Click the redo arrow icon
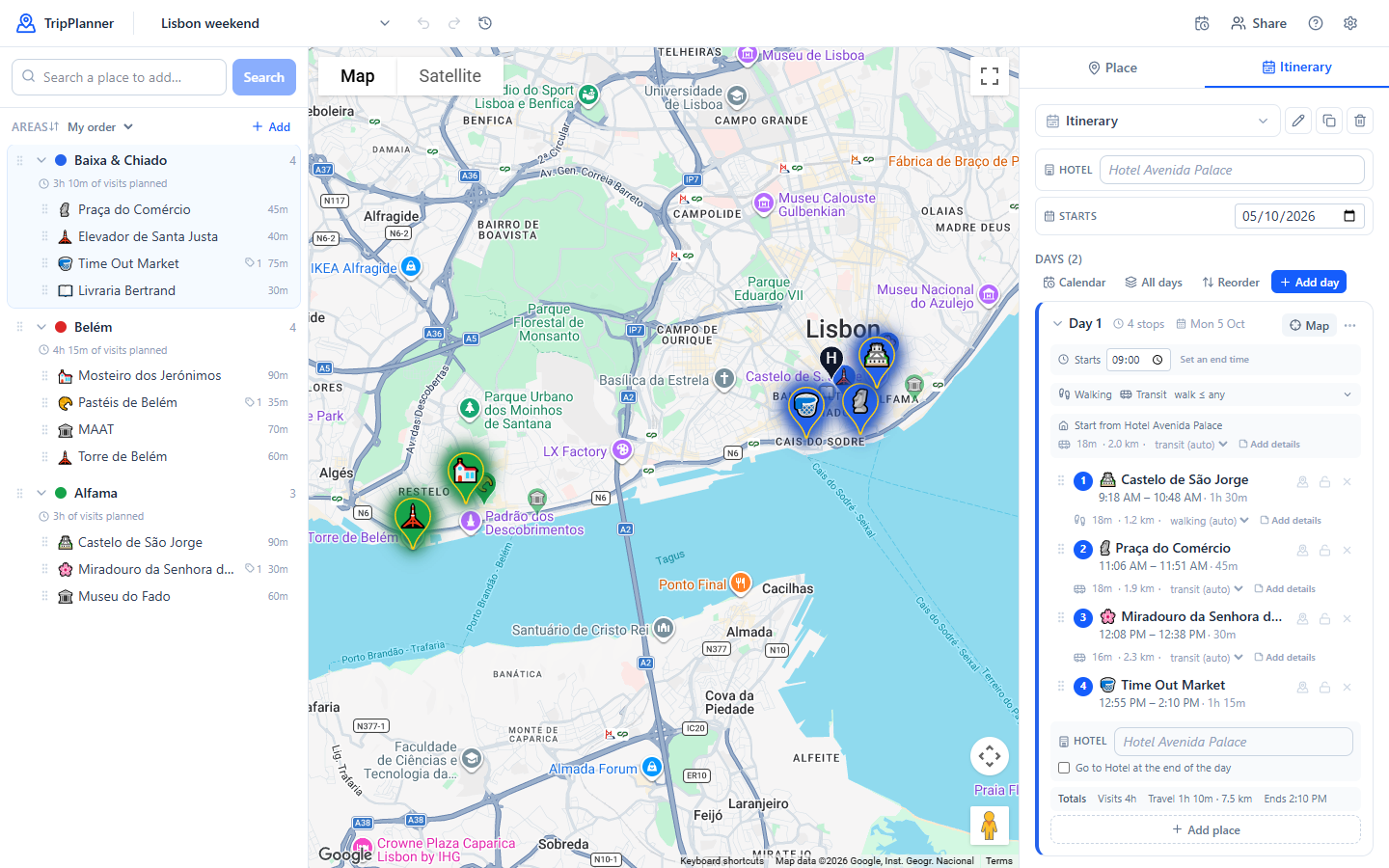Image resolution: width=1389 pixels, height=868 pixels. pyautogui.click(x=454, y=23)
